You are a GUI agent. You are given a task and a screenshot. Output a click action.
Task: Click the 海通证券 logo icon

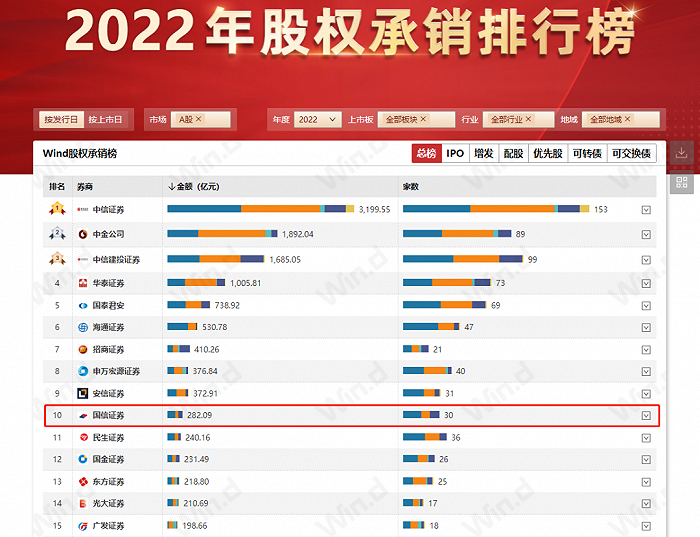(83, 327)
